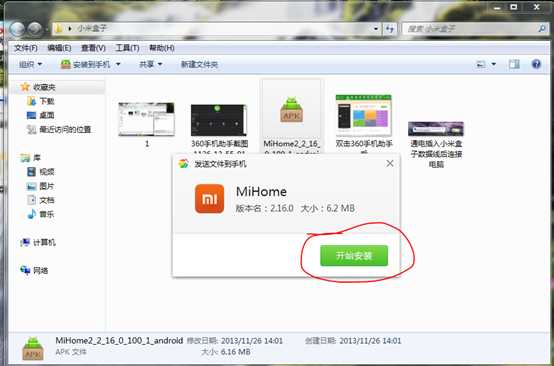This screenshot has width=554, height=366.
Task: Click the search 小米盒子 input field
Action: [x=471, y=29]
